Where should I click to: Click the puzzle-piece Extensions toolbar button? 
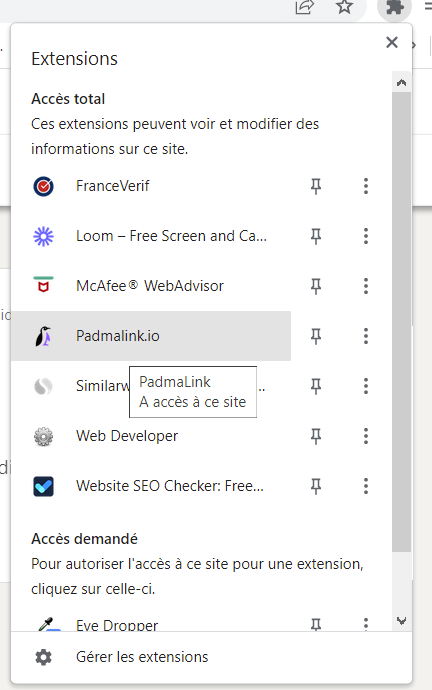[x=395, y=8]
